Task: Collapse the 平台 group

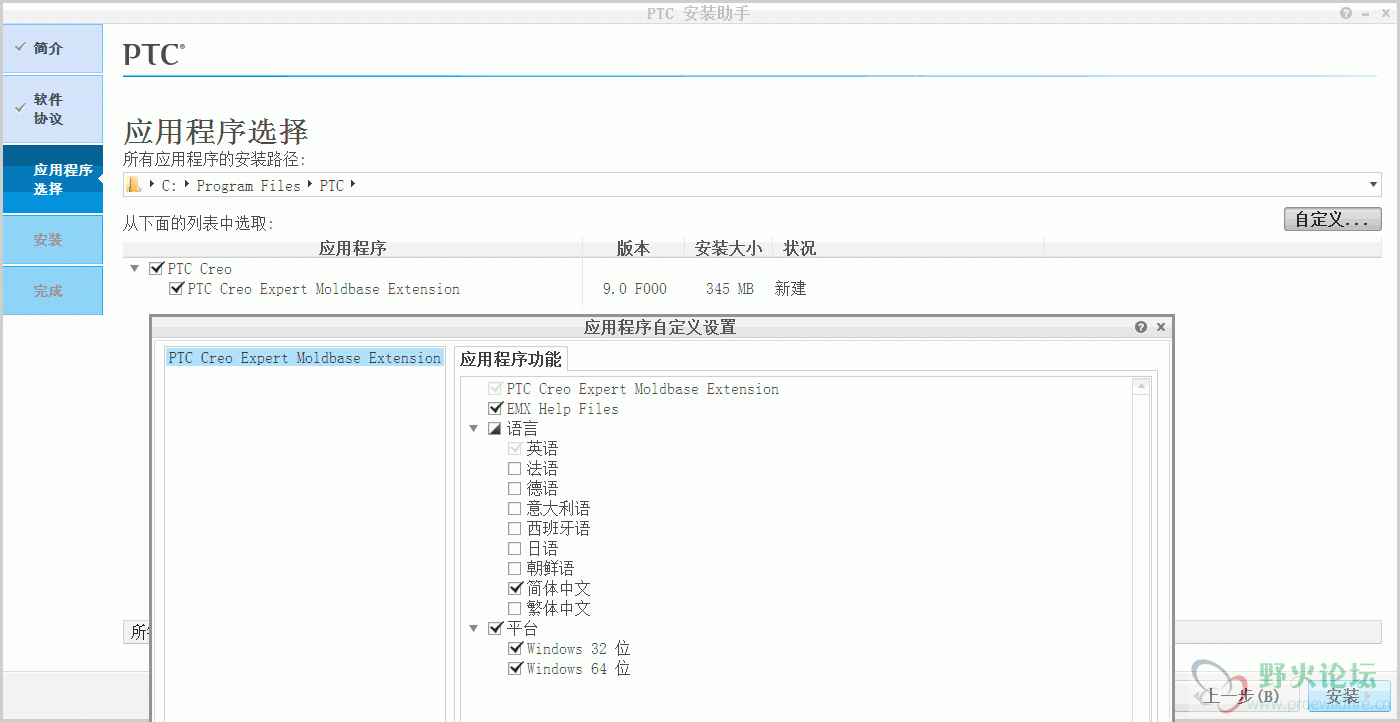Action: coord(474,629)
